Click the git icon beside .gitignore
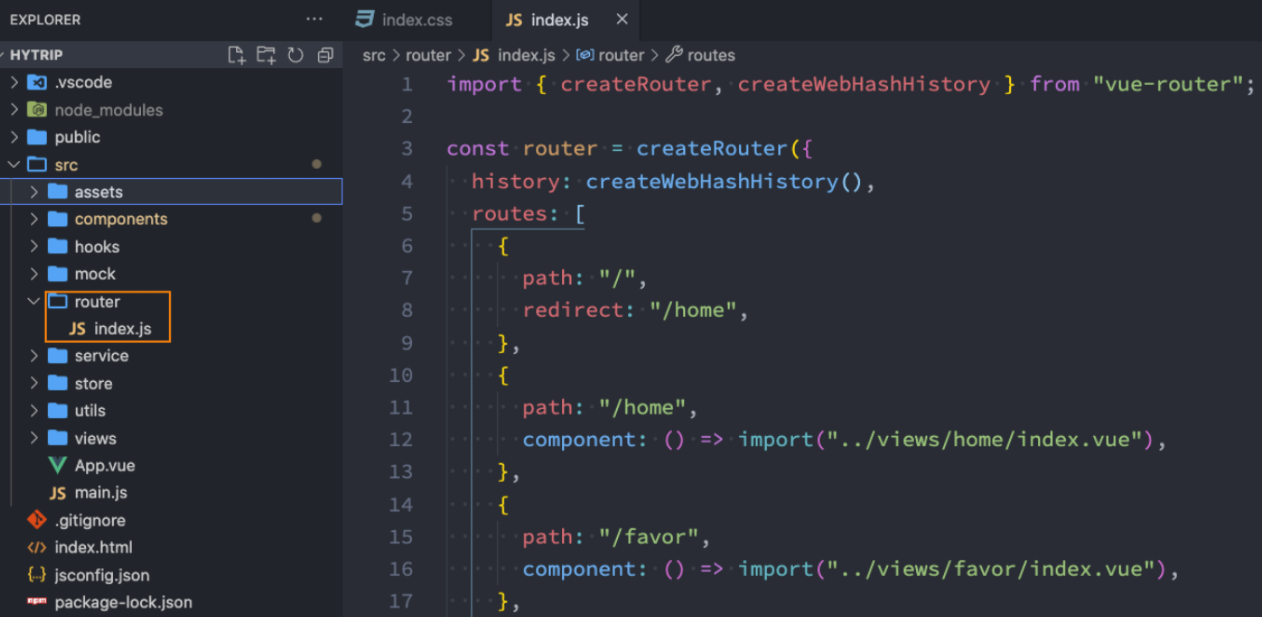This screenshot has width=1262, height=617. (x=37, y=520)
